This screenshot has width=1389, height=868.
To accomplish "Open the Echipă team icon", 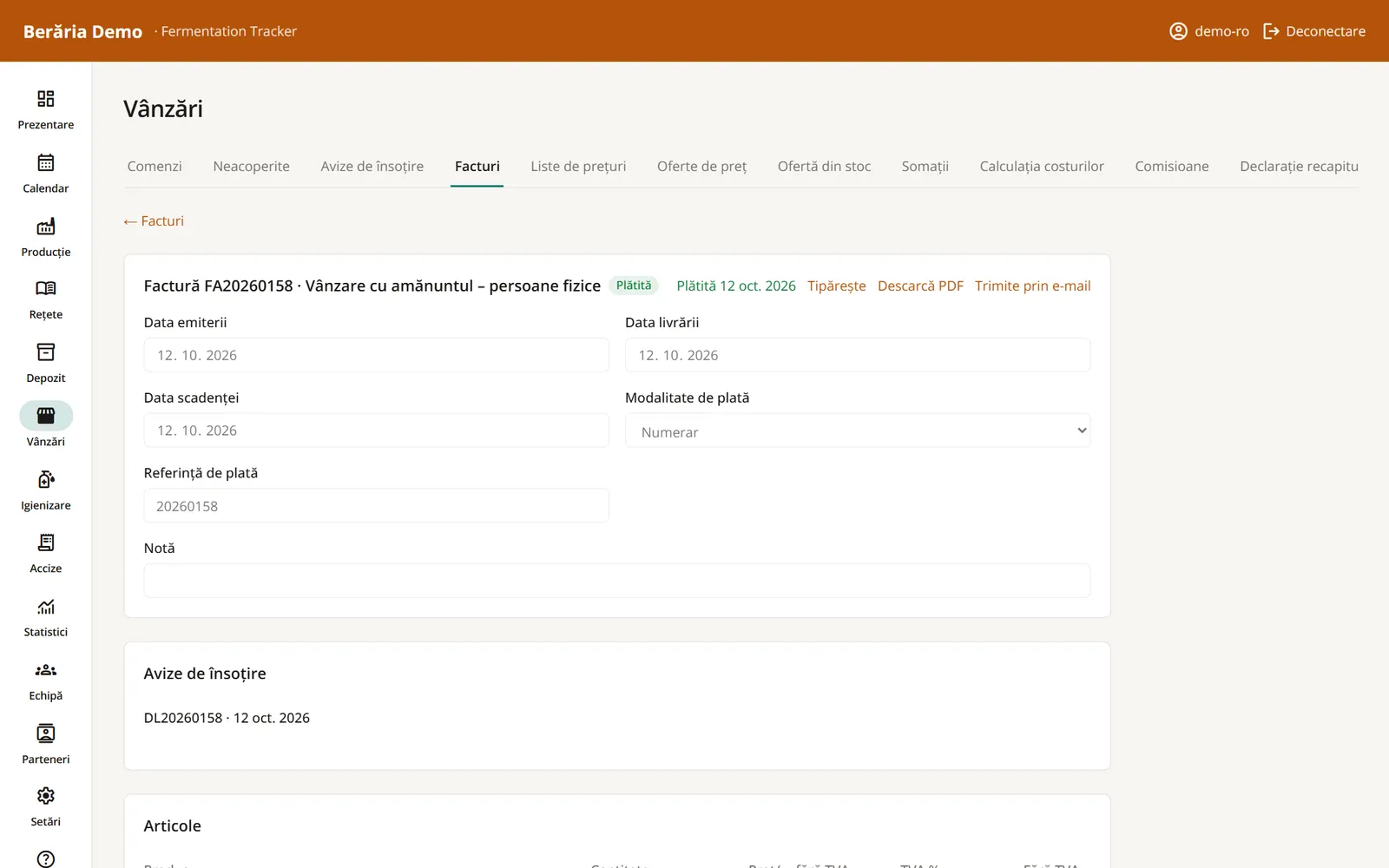I will click(46, 670).
